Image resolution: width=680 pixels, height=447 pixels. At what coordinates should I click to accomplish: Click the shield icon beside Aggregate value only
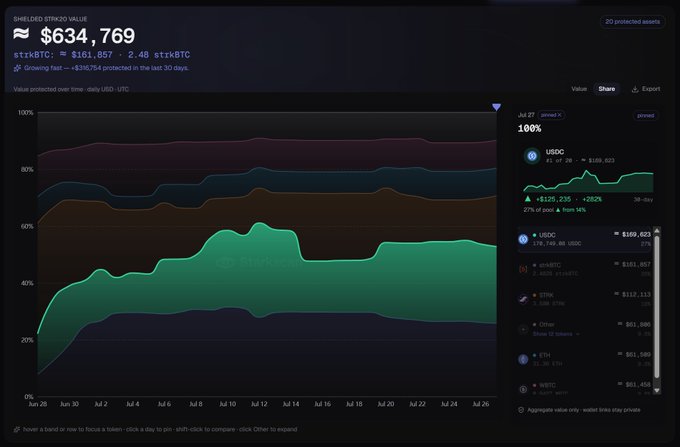coord(521,410)
